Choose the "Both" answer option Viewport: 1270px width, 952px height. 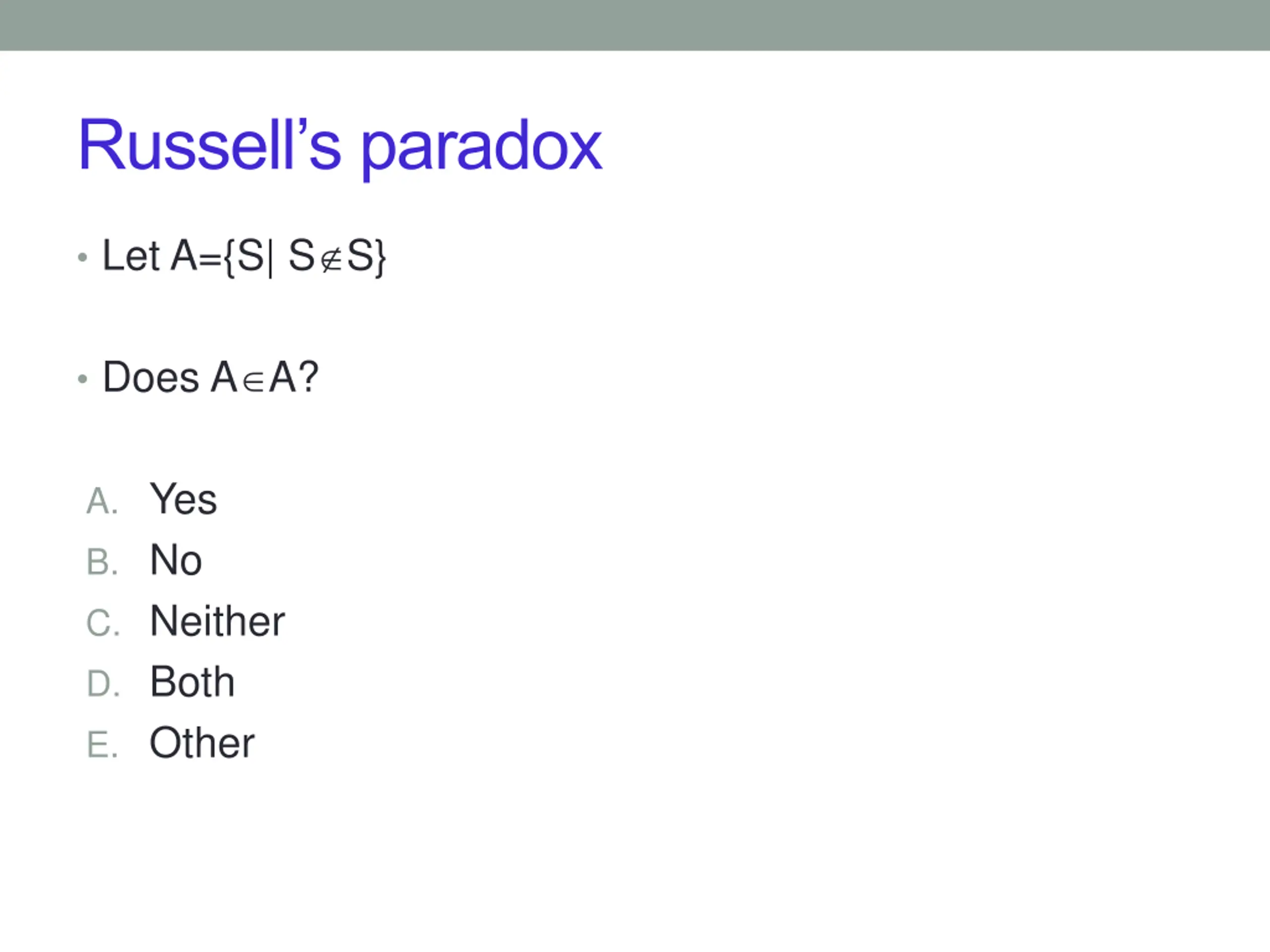[192, 682]
